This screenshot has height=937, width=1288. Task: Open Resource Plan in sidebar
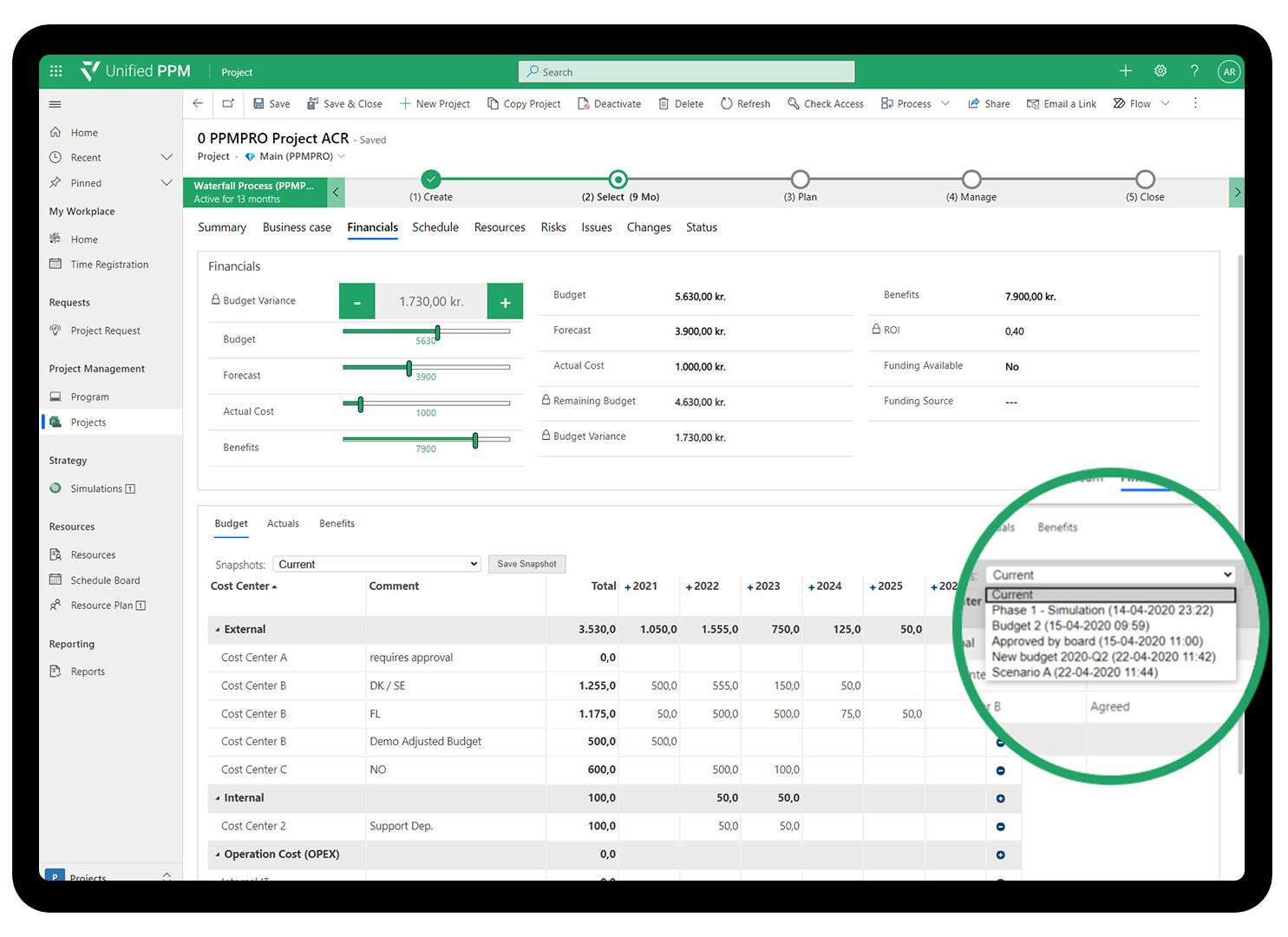coord(101,606)
